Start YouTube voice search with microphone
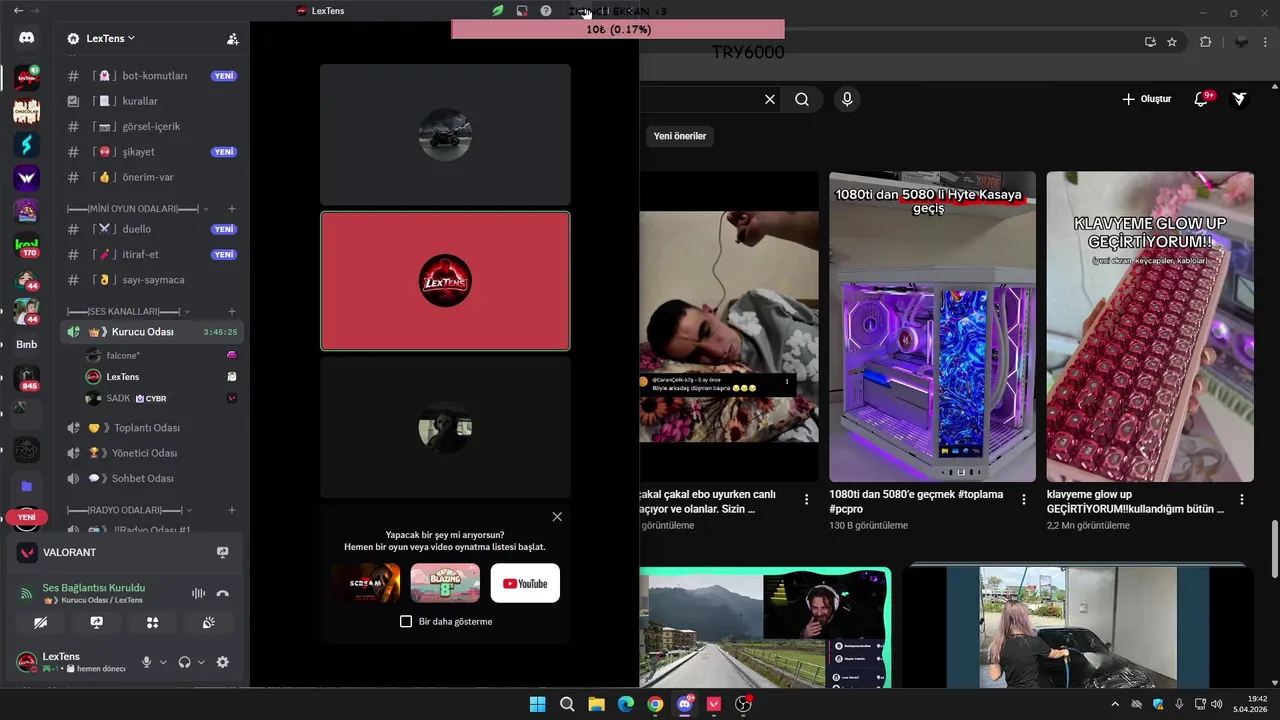The height and width of the screenshot is (720, 1280). pos(847,99)
